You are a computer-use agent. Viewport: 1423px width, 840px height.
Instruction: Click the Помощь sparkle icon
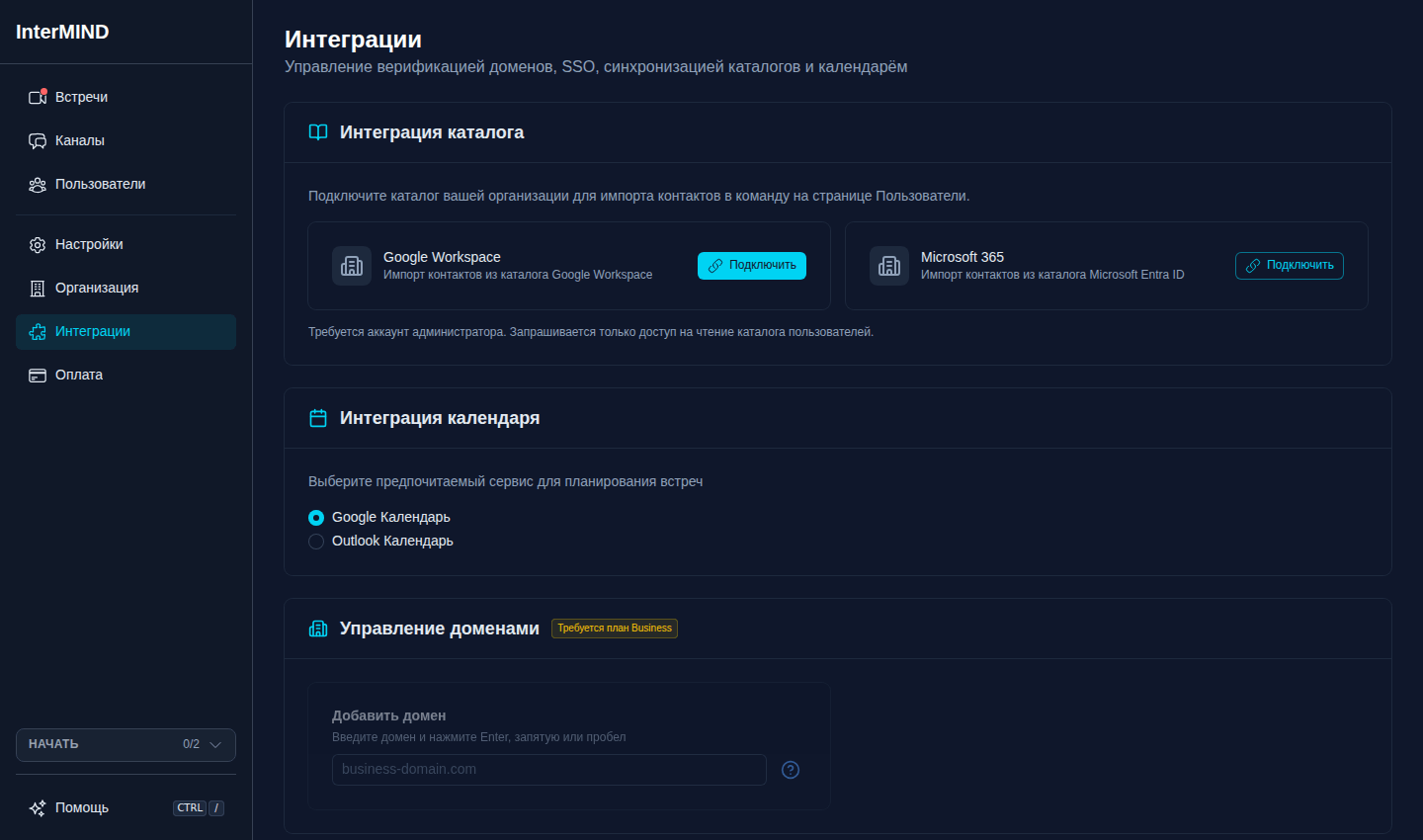[x=38, y=808]
